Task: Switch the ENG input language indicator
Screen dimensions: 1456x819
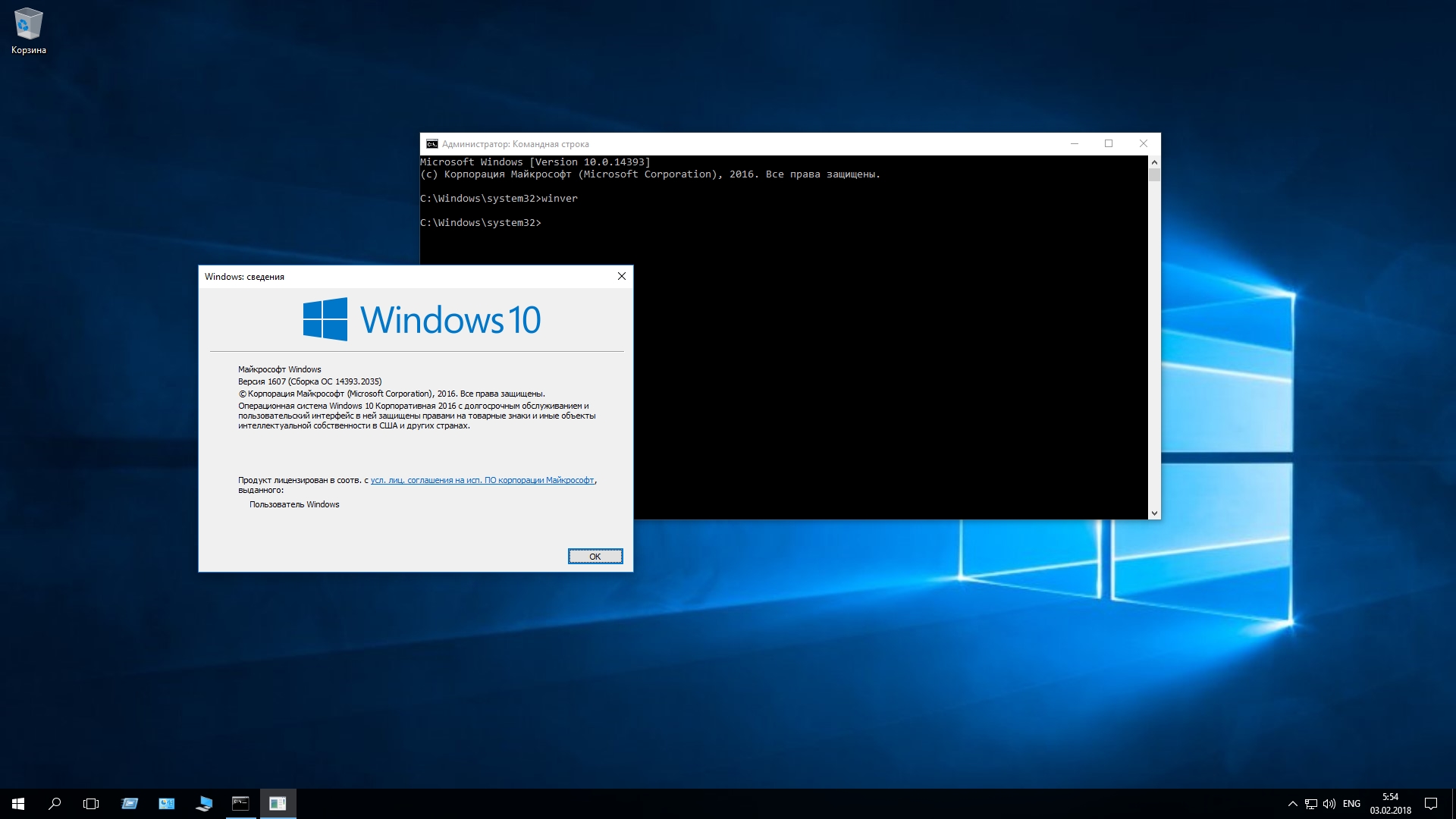Action: (x=1351, y=804)
